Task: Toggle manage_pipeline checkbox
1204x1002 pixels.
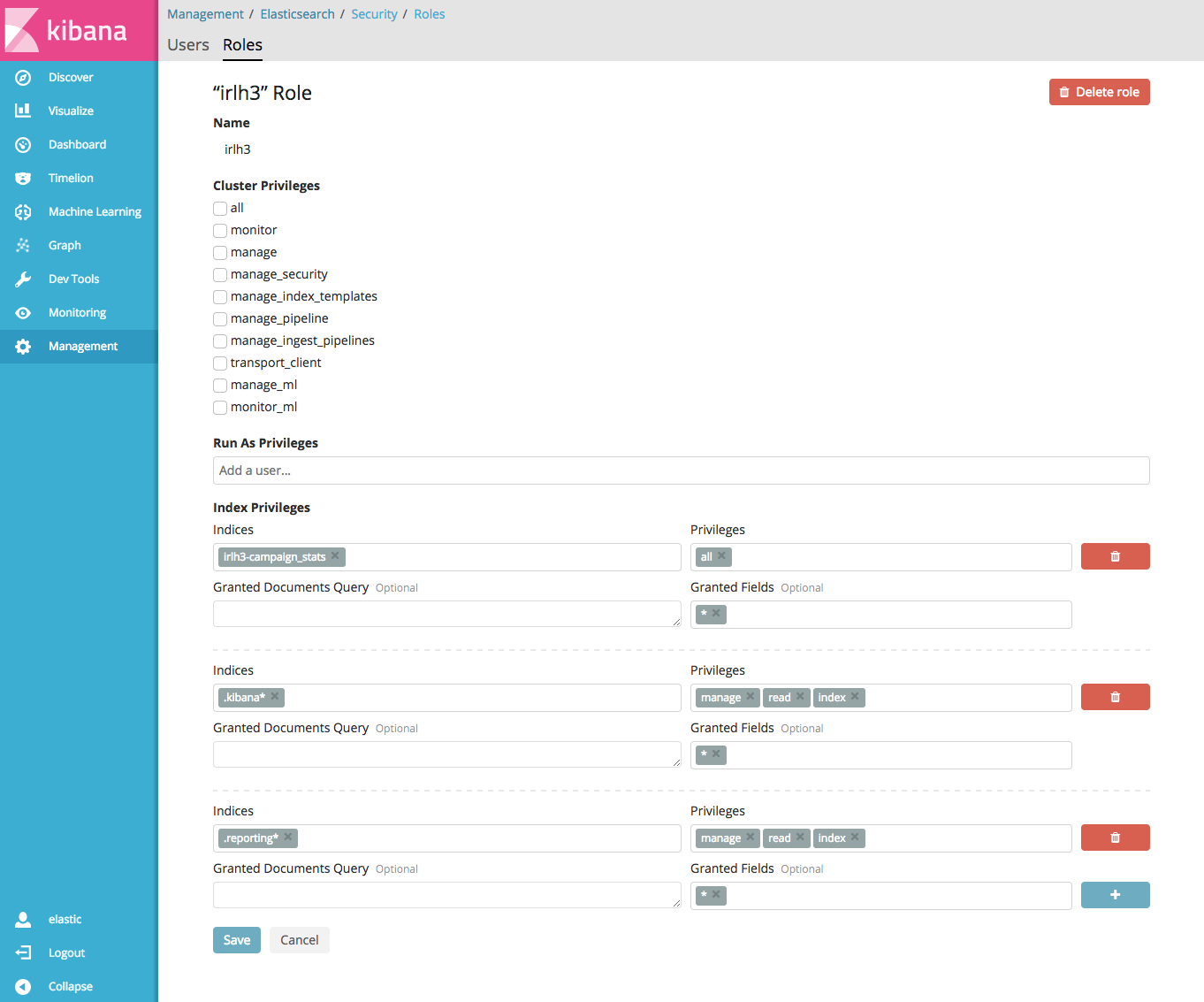Action: coord(220,319)
